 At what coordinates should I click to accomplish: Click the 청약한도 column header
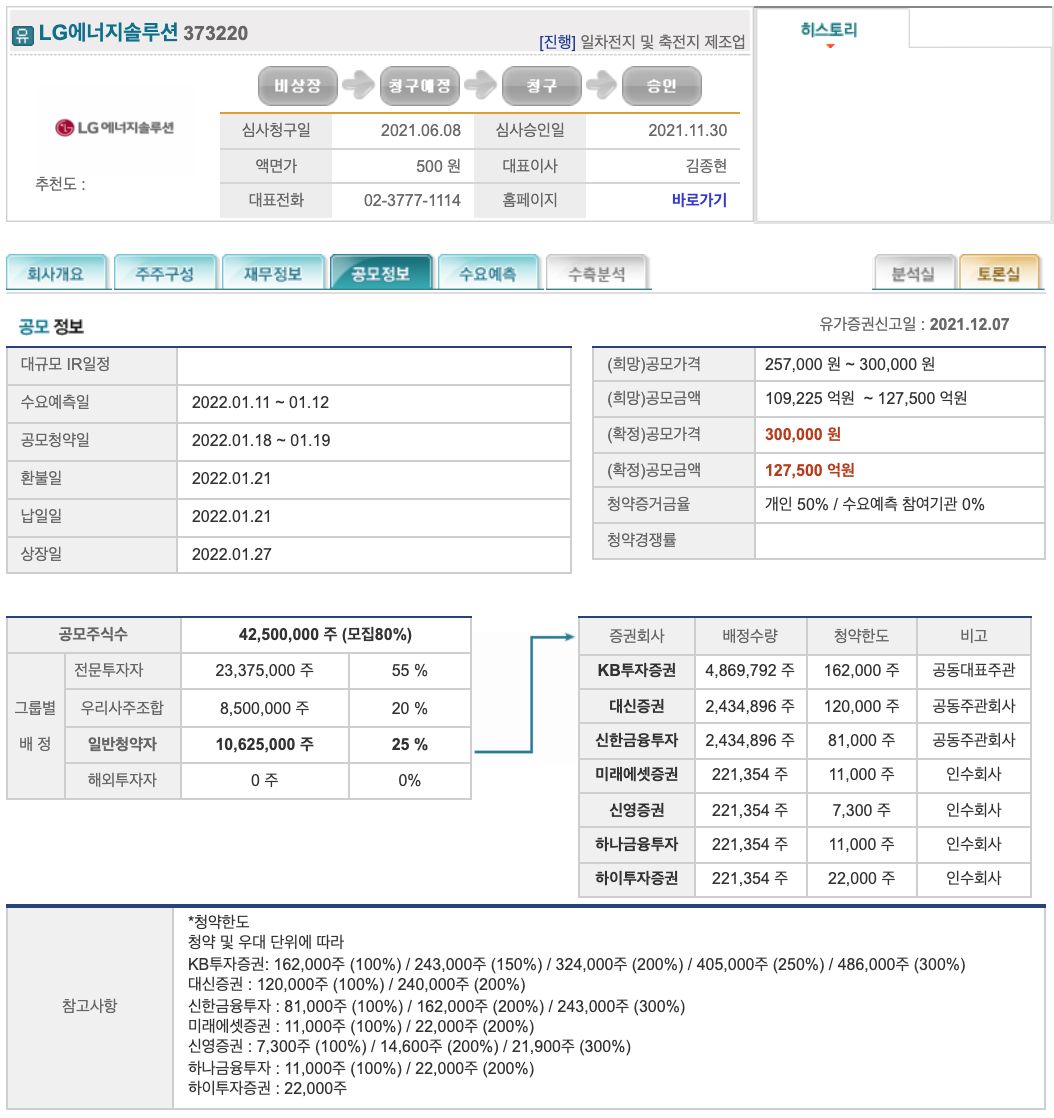point(861,635)
